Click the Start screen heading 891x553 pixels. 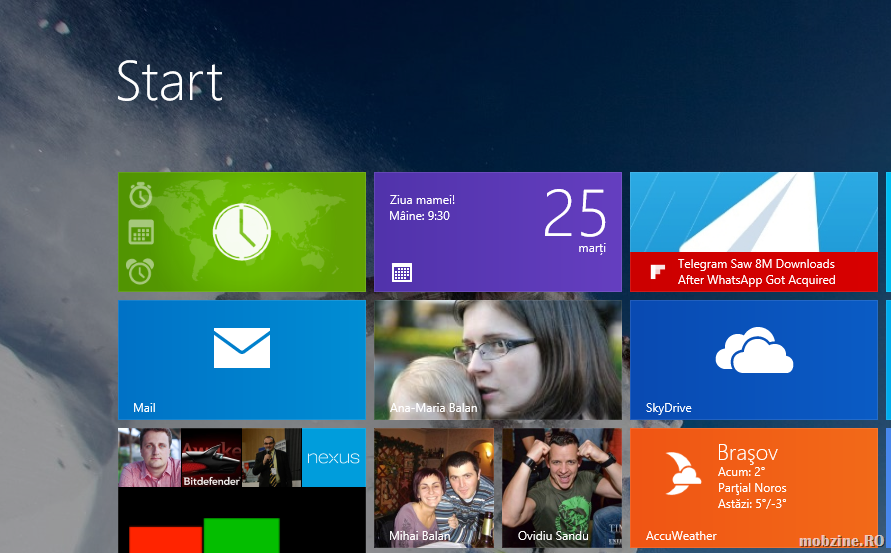pyautogui.click(x=169, y=81)
